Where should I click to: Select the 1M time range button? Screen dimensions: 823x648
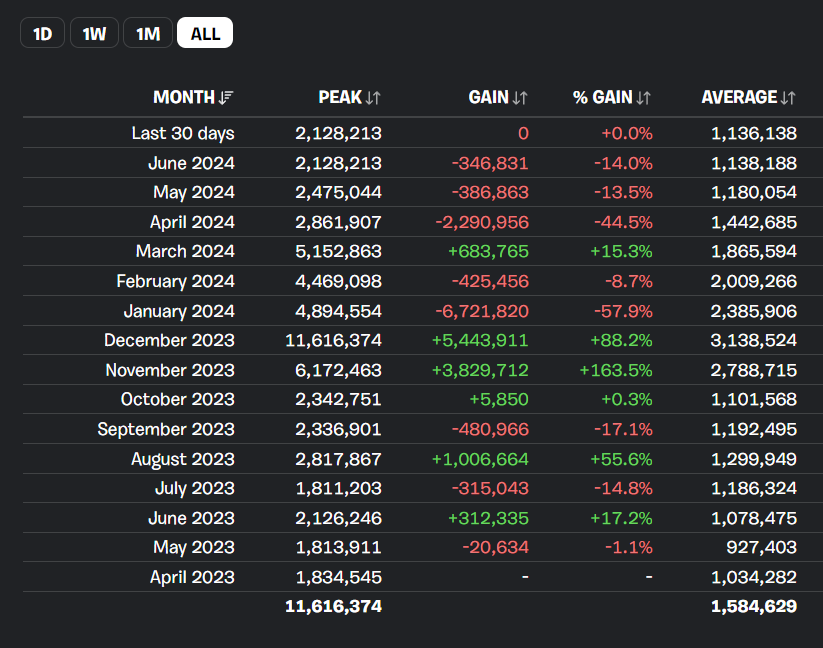coord(148,33)
